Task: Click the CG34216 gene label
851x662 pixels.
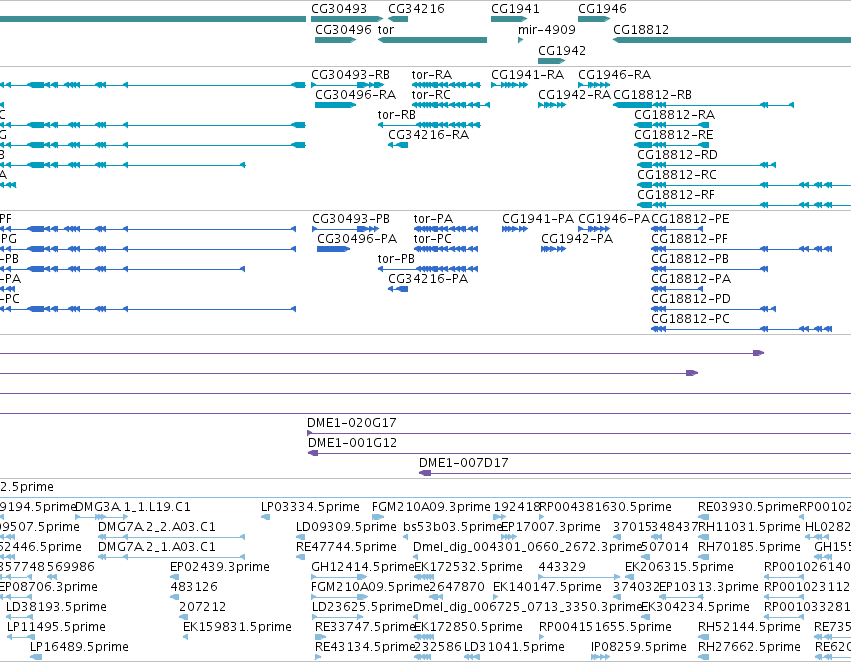Action: coord(416,9)
